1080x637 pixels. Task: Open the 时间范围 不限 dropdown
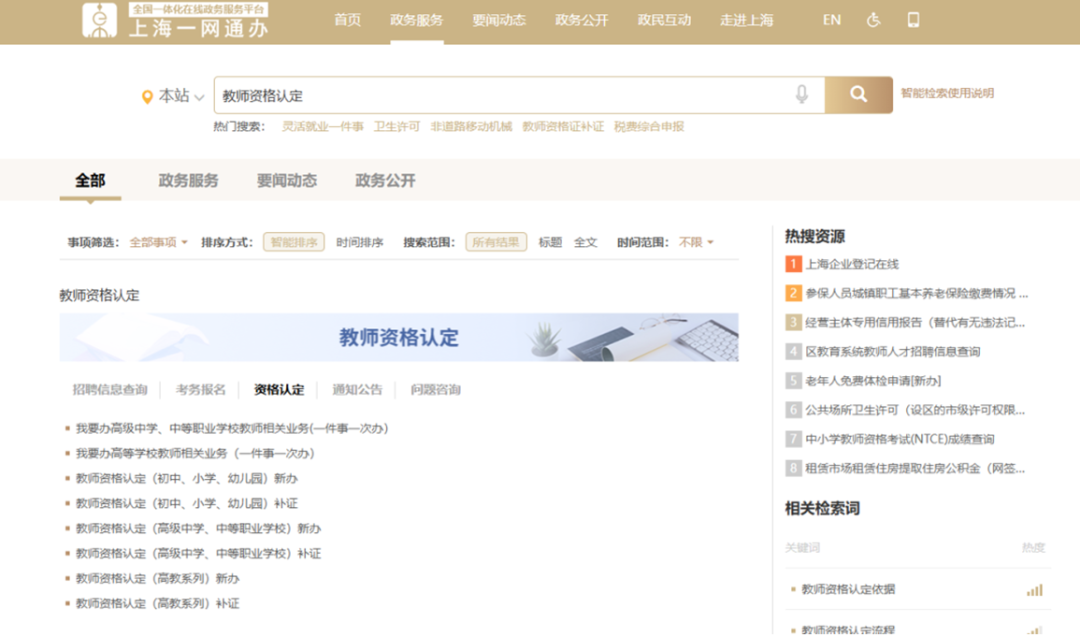pos(696,242)
